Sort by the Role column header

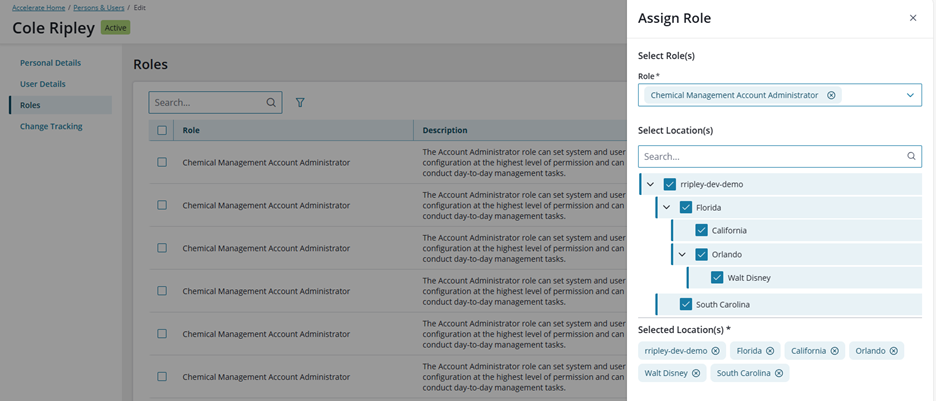point(191,131)
